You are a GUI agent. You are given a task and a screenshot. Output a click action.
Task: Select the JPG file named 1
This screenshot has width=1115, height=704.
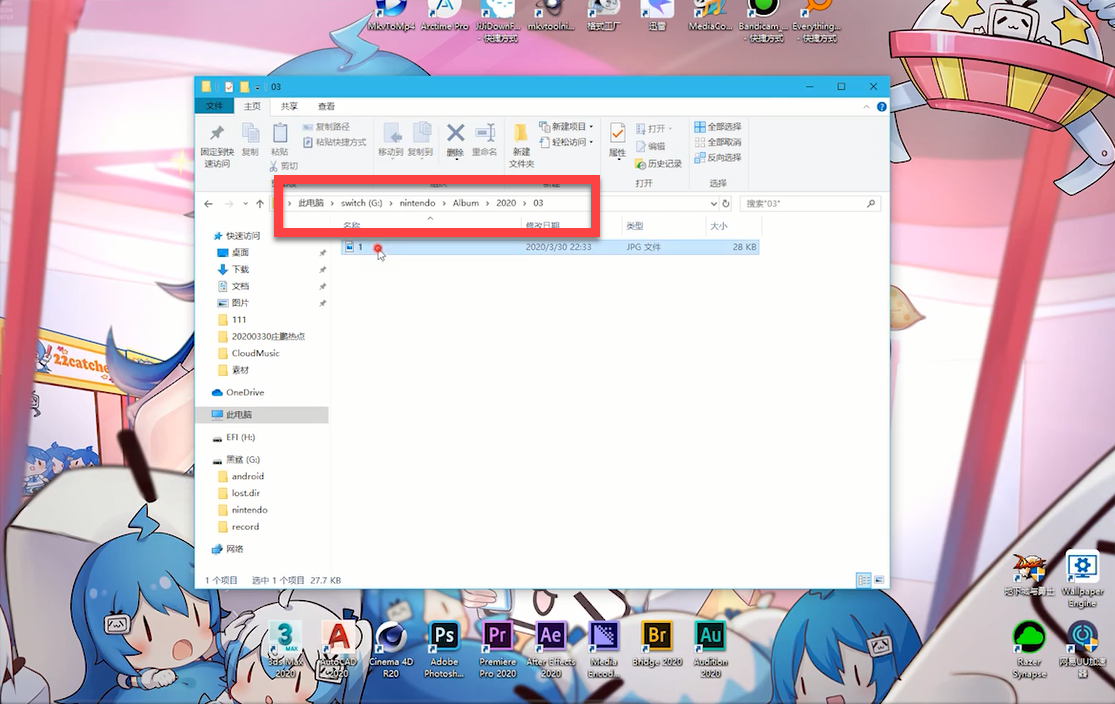(550, 247)
